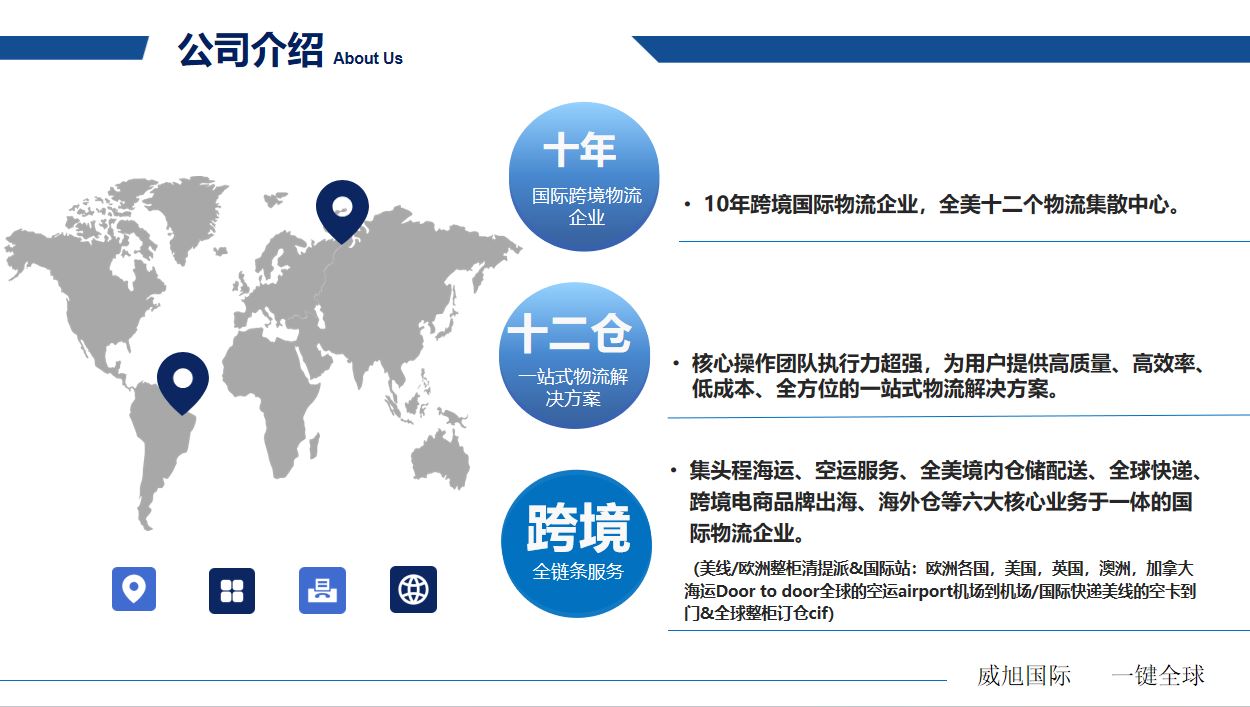Click the About Us subtitle

click(368, 59)
